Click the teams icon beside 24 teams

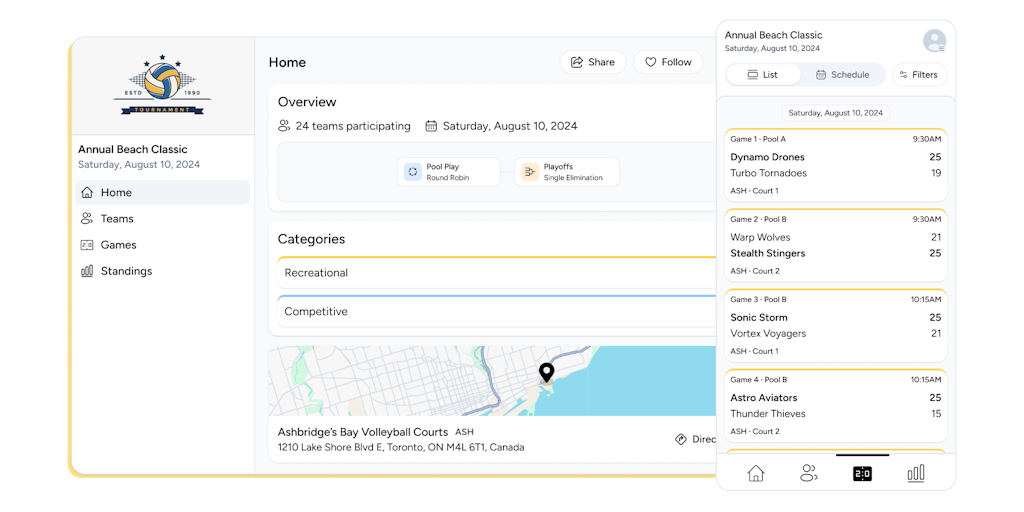coord(284,126)
